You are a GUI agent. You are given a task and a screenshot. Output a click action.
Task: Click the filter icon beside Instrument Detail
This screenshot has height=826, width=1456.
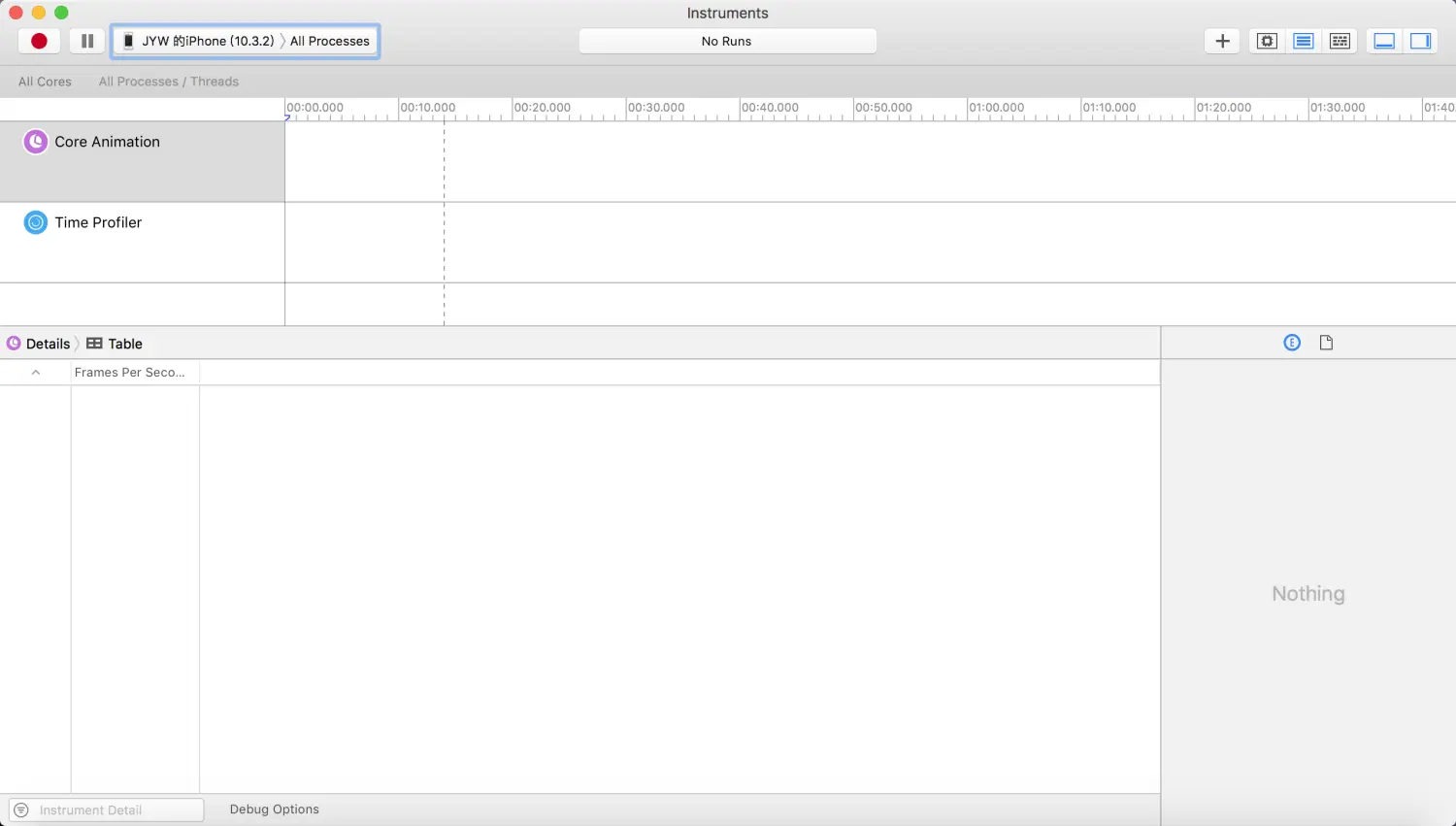21,809
